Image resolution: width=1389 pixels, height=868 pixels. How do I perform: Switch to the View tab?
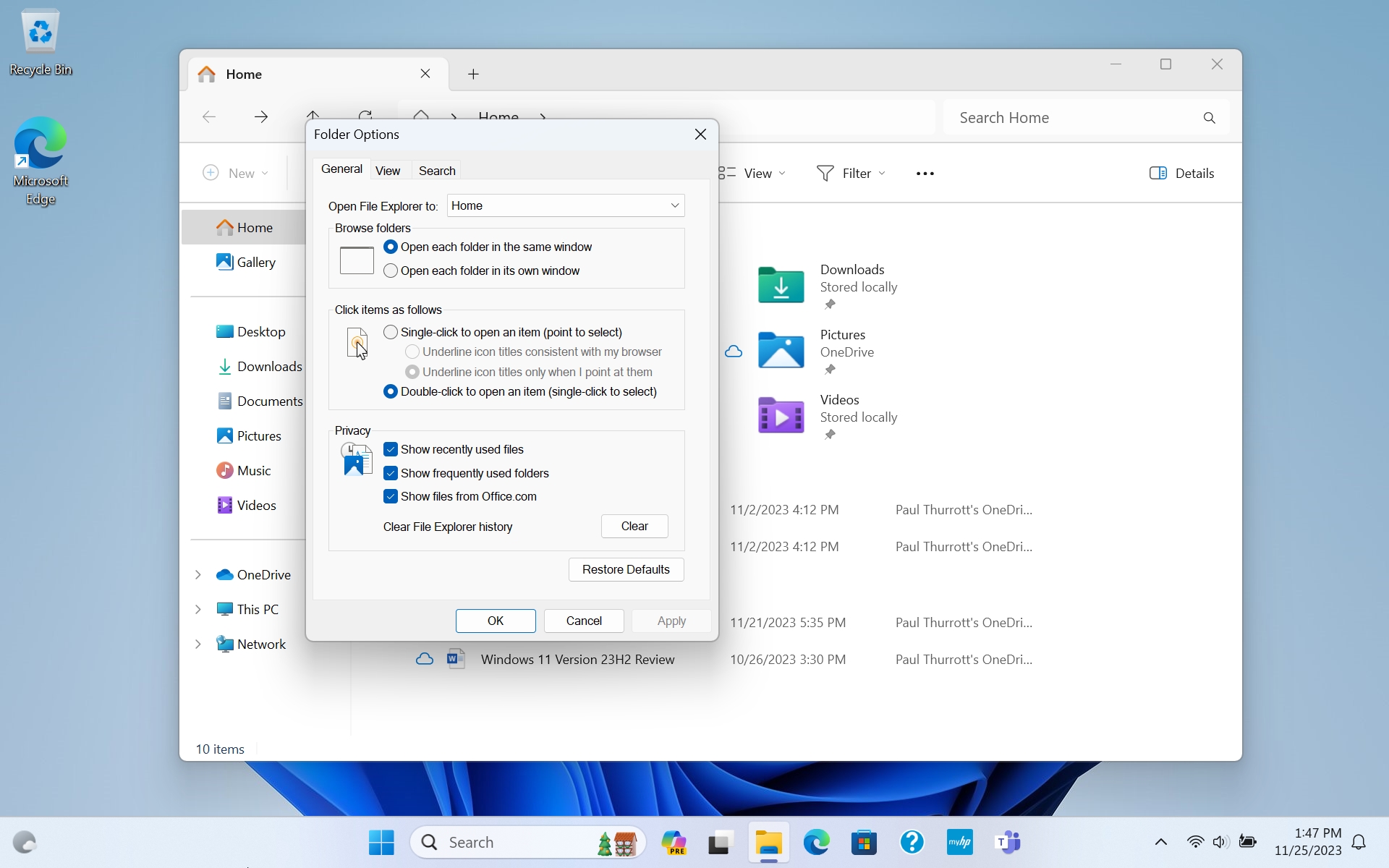[388, 171]
